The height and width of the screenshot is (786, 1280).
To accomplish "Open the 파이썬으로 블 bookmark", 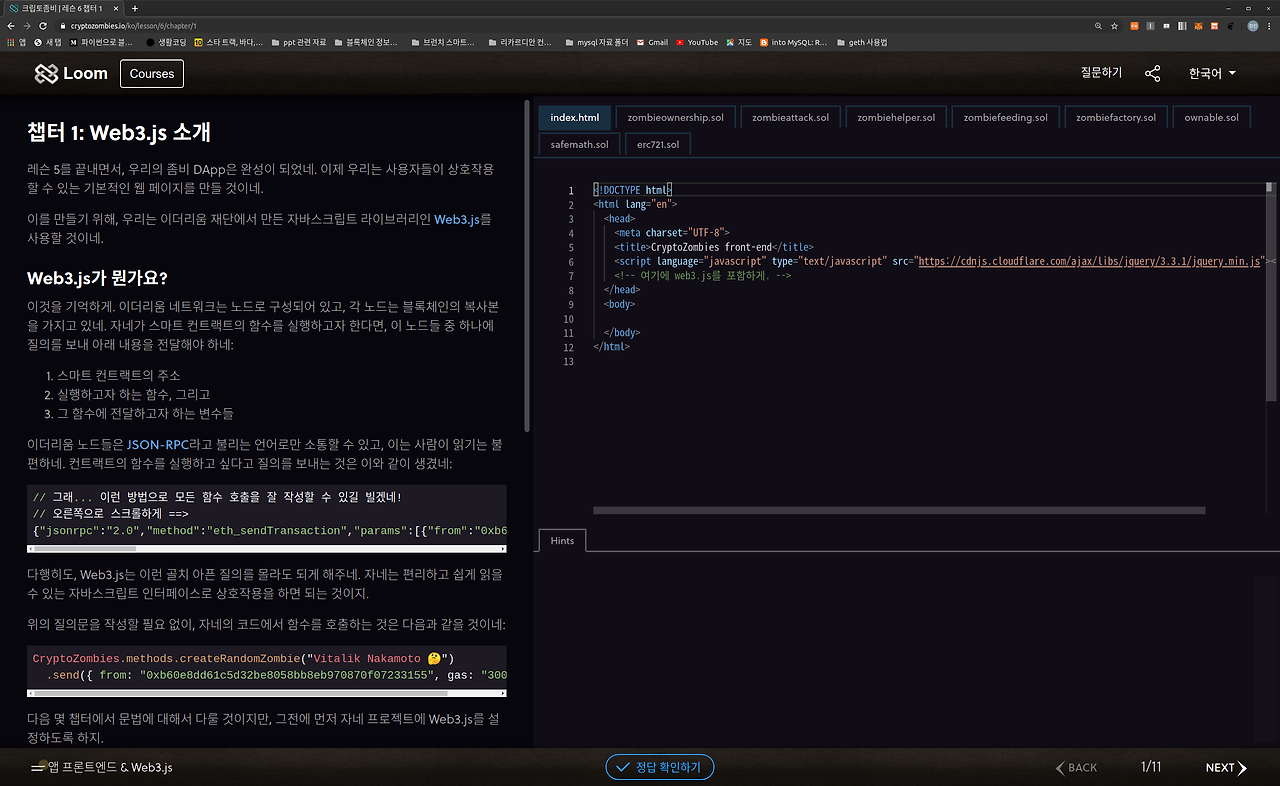I will (x=101, y=42).
